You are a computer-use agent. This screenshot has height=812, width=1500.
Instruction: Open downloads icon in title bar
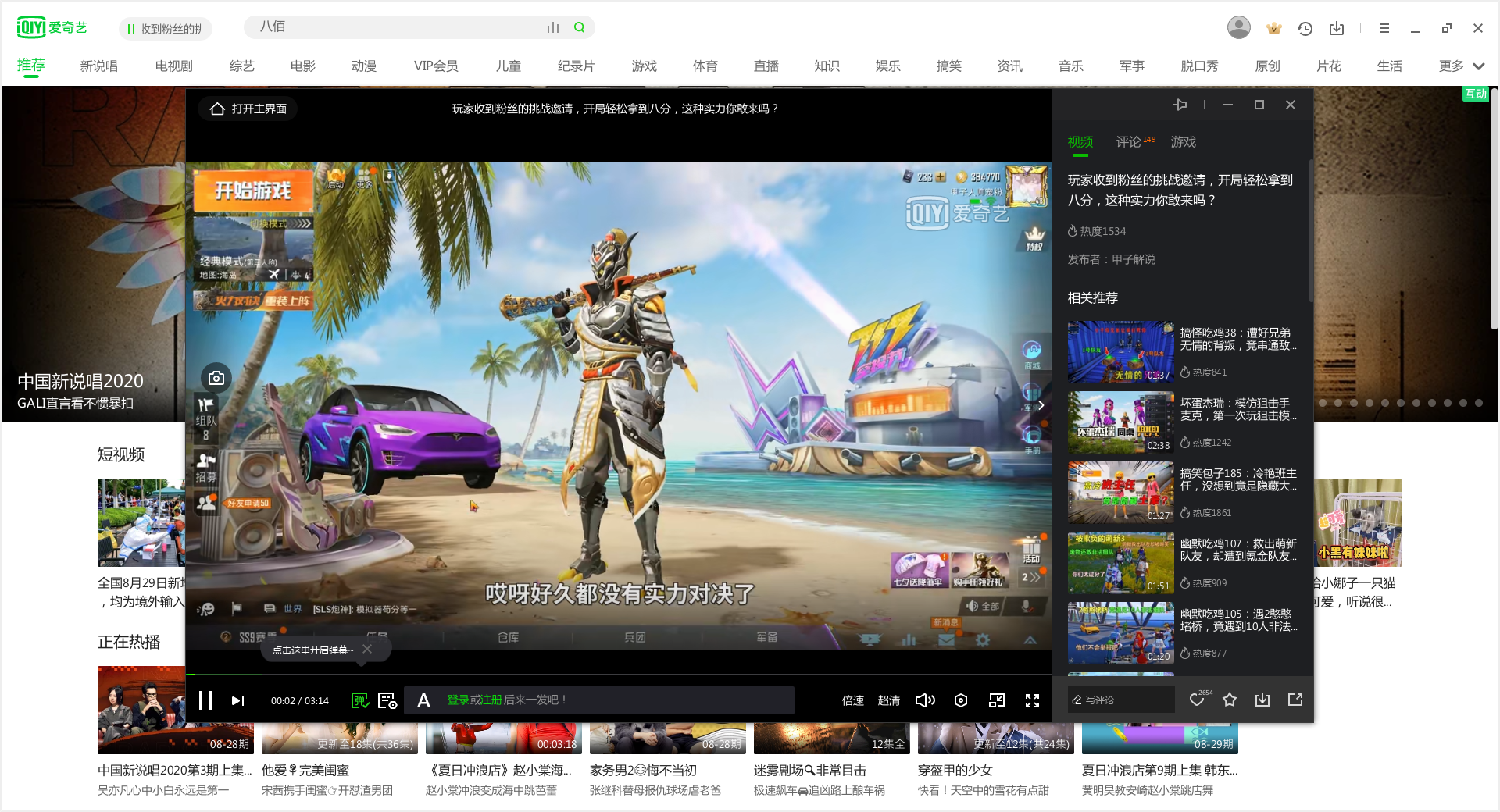click(x=1337, y=28)
